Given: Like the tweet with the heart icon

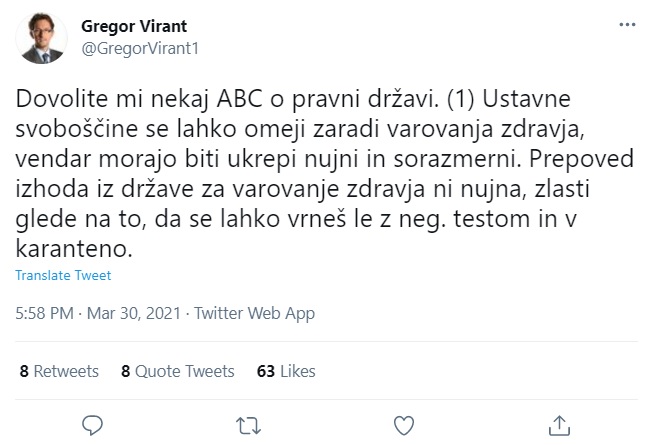Looking at the screenshot, I should click(403, 423).
